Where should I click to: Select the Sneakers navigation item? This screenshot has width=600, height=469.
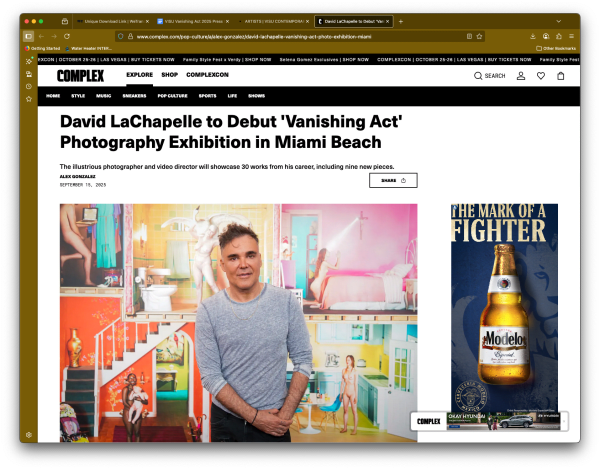coord(134,96)
